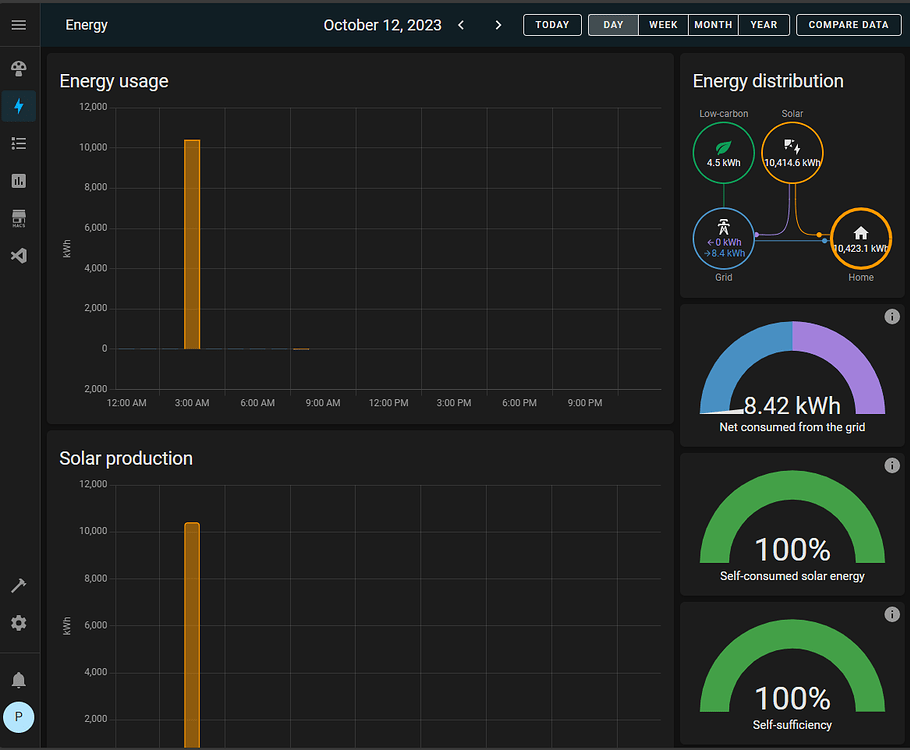Show notifications via bell icon
This screenshot has height=750, width=910.
pos(19,680)
